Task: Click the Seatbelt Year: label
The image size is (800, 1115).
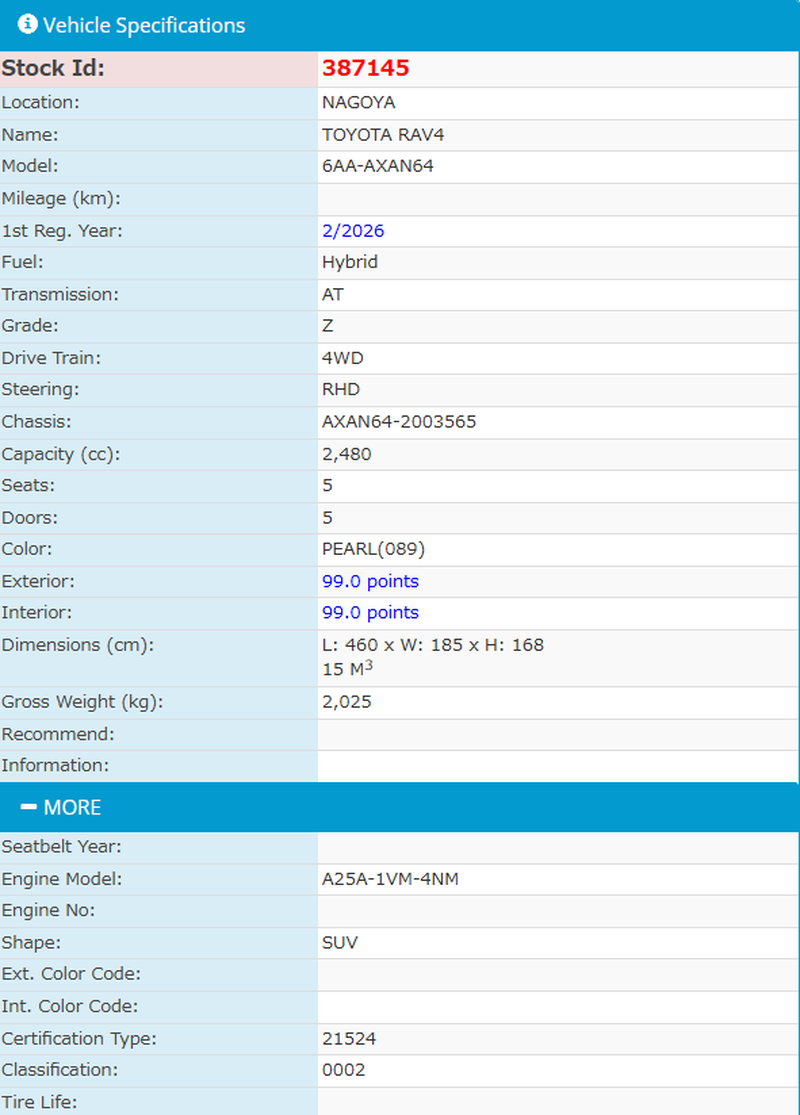Action: pos(62,847)
